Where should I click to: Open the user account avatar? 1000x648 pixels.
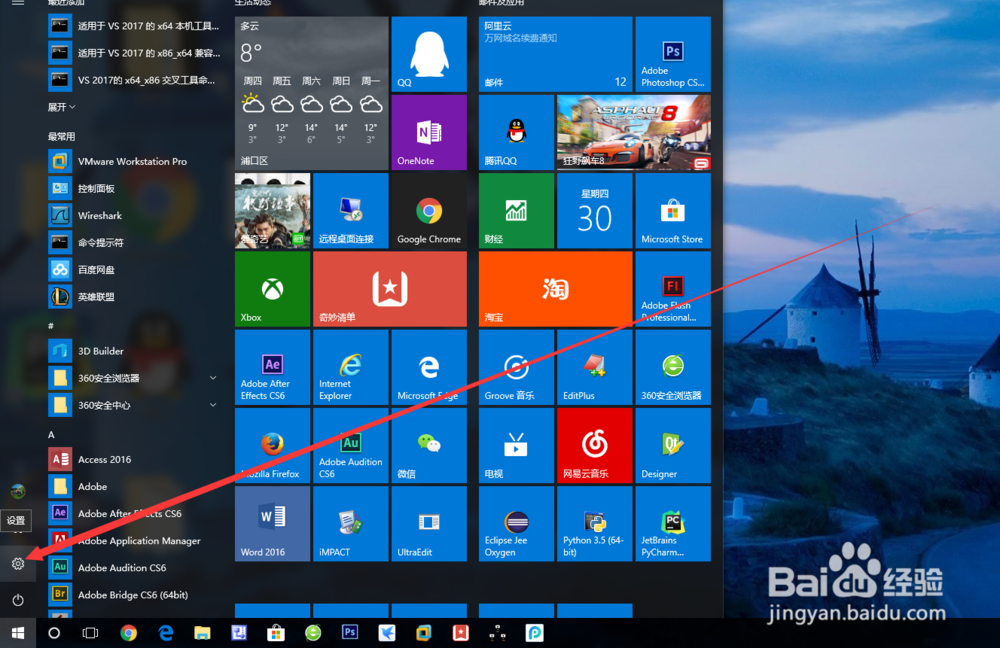18,491
